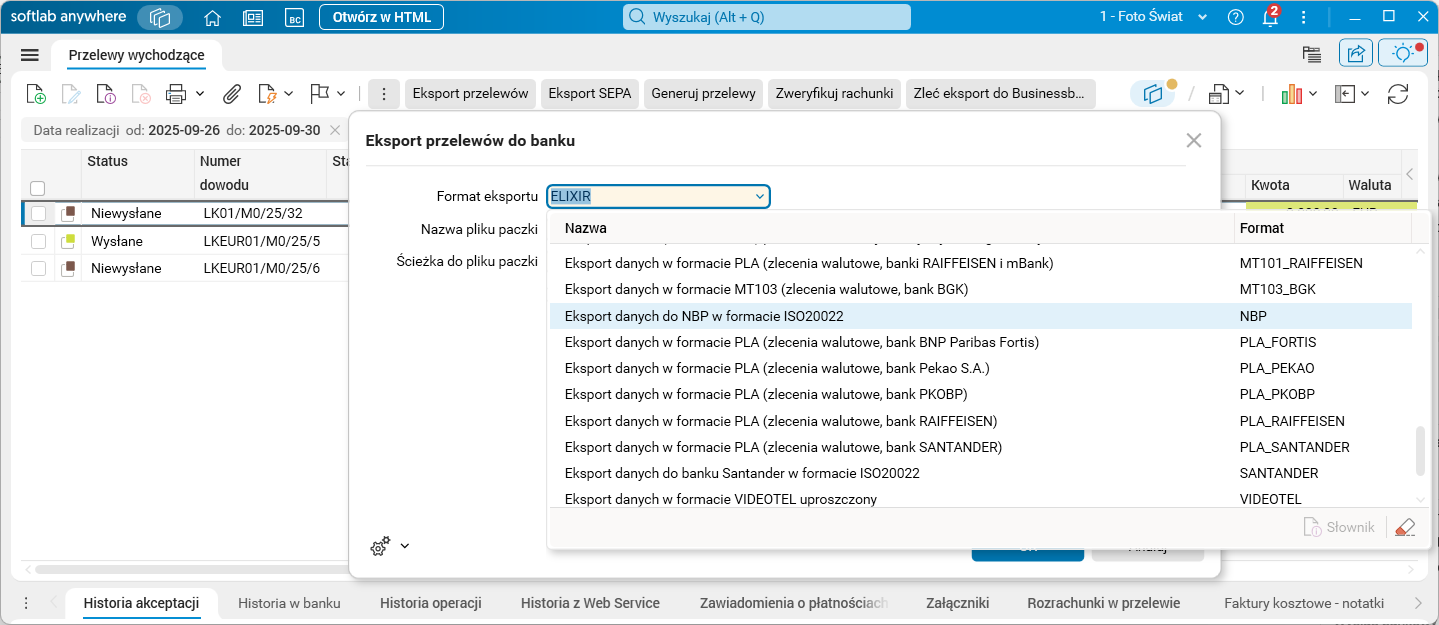This screenshot has width=1439, height=625.
Task: Click the printer icon in toolbar
Action: click(176, 94)
